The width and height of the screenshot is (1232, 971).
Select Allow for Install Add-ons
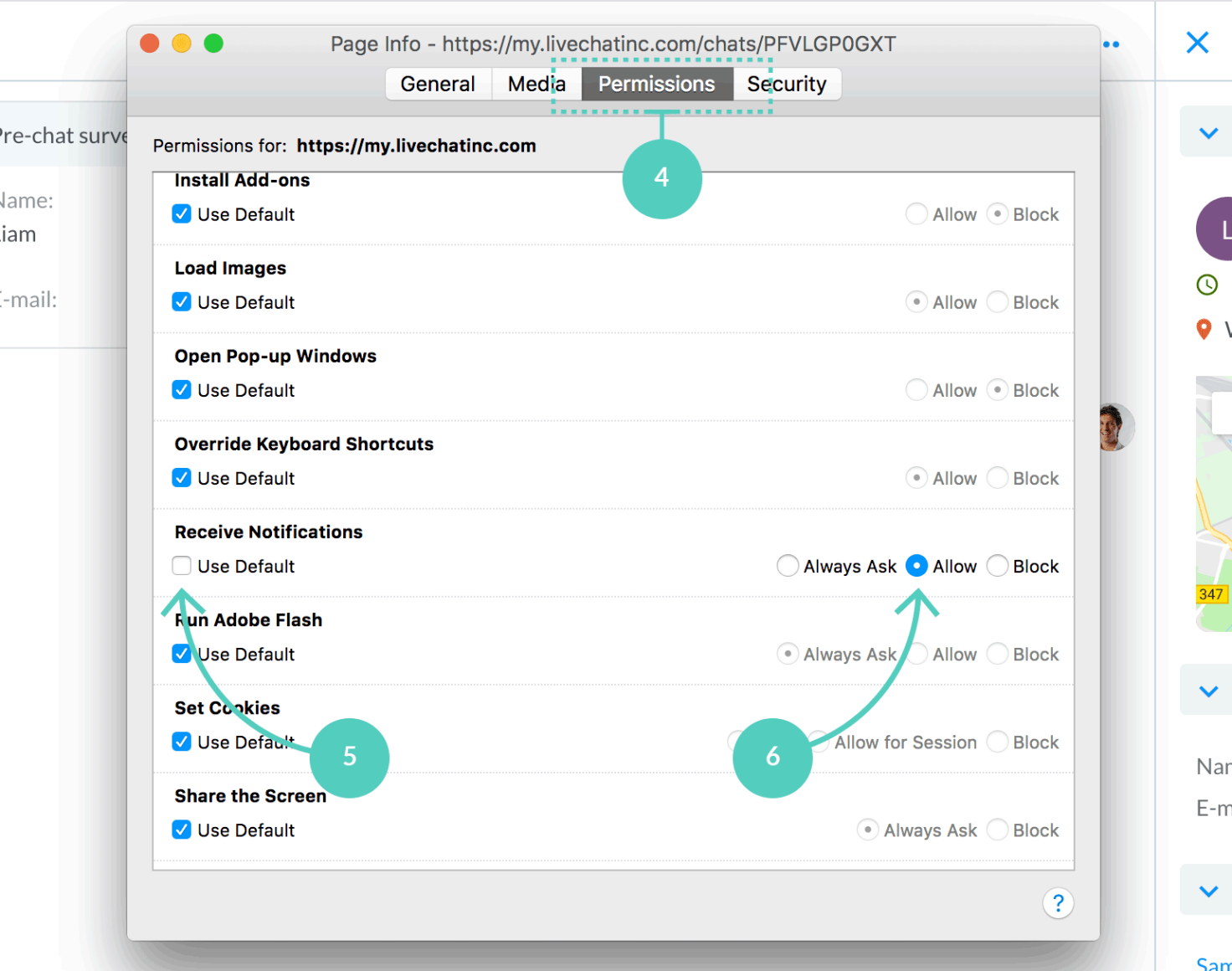point(916,214)
